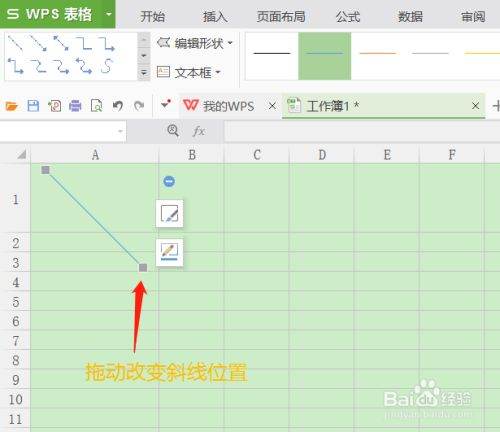Click the blue minus collapse button near line
This screenshot has width=500, height=432.
click(169, 181)
